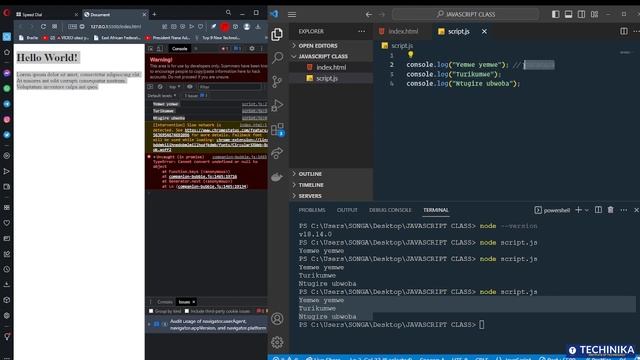This screenshot has width=640, height=360.
Task: Open the Extensions view
Action: click(277, 129)
